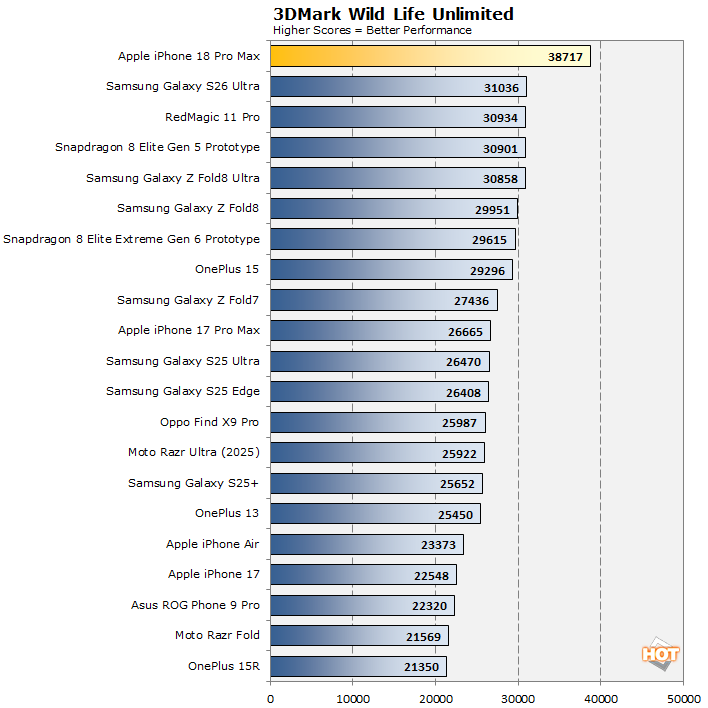
Task: Select the 'Oppo Find X9 Pro' label
Action: pos(210,422)
